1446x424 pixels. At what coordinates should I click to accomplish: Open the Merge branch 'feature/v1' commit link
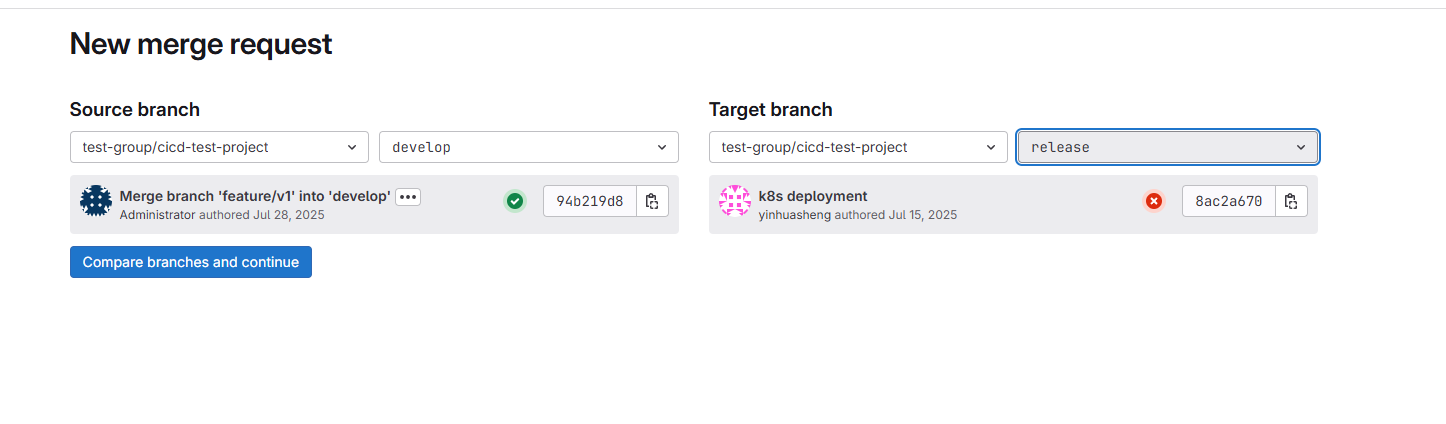click(x=255, y=196)
